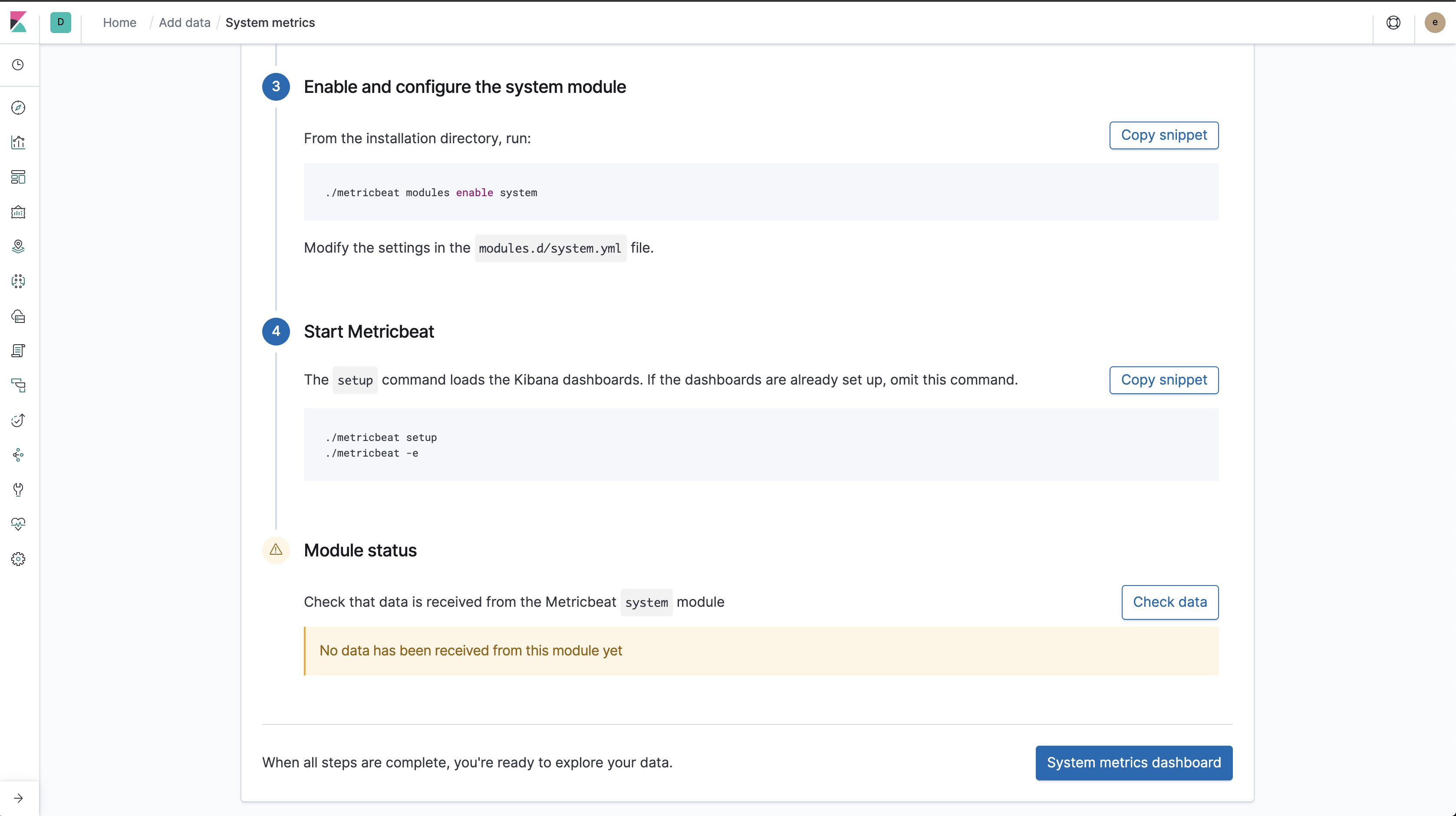Open the Machine Learning icon
This screenshot has height=816, width=1456.
coord(18,281)
